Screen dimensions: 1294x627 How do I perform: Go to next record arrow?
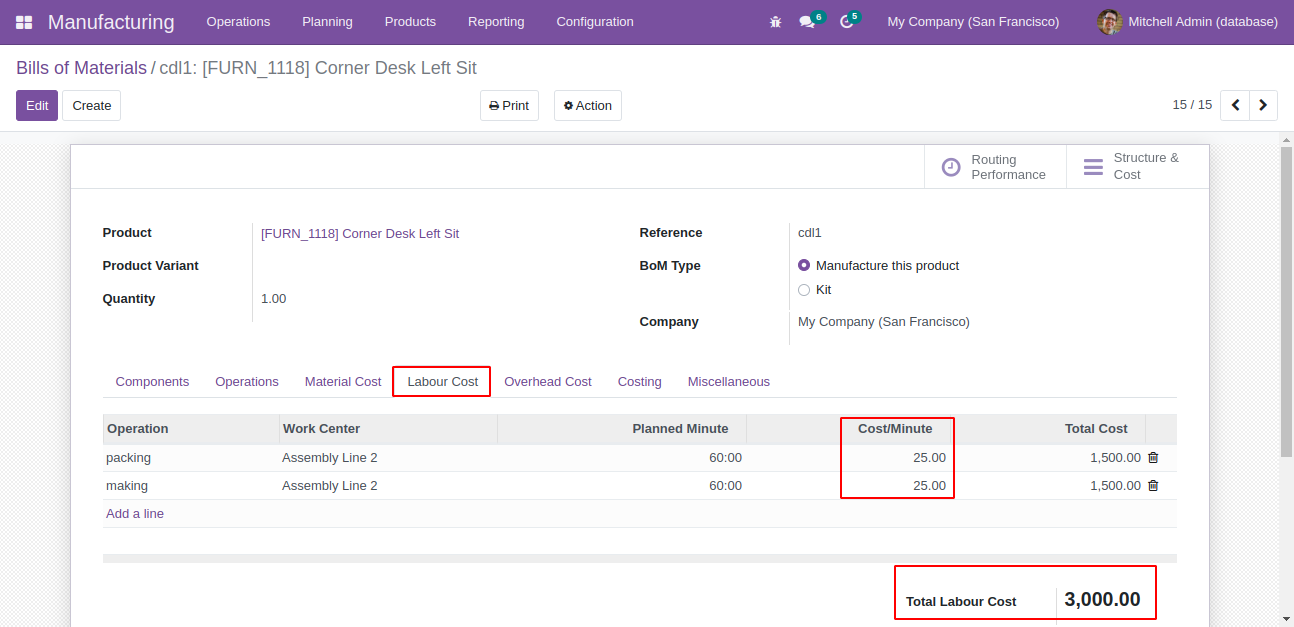1263,105
